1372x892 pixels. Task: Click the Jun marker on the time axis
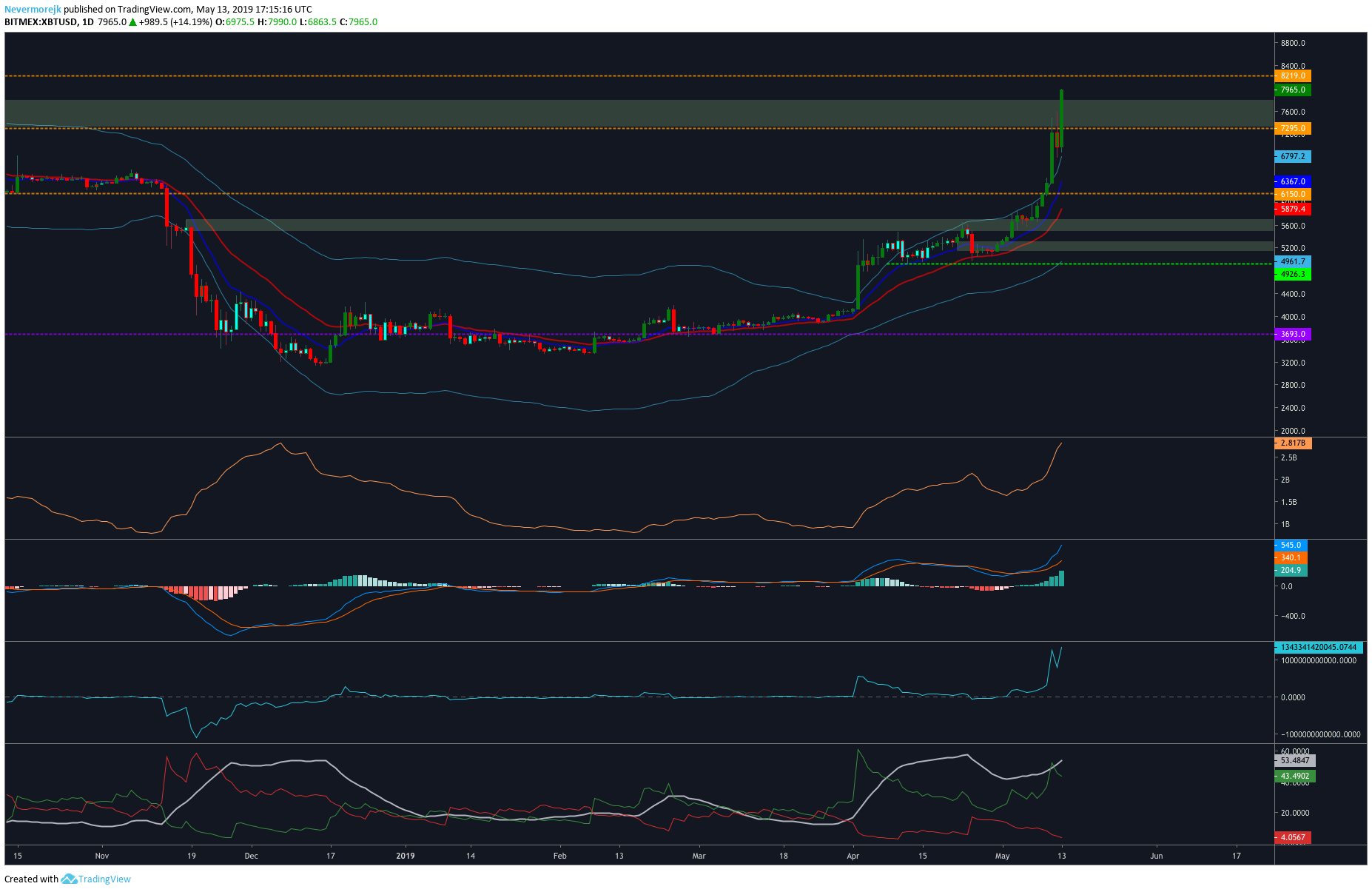[1157, 856]
